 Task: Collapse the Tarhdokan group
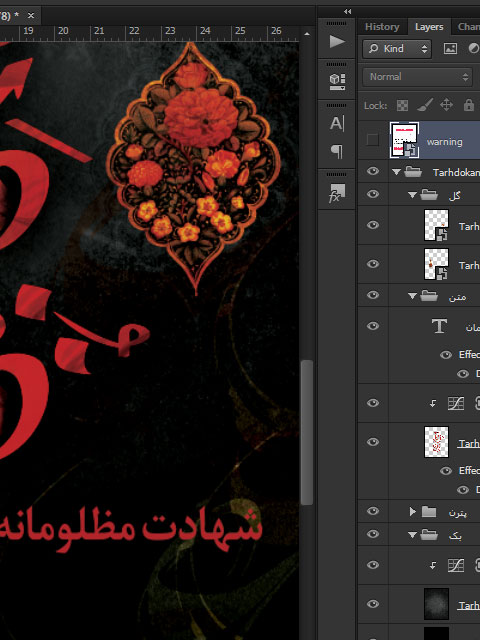coord(396,172)
